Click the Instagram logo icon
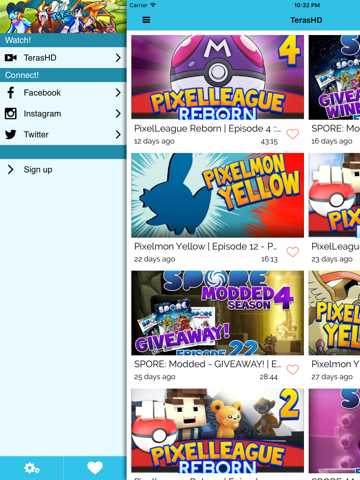This screenshot has width=360, height=480. (x=11, y=114)
